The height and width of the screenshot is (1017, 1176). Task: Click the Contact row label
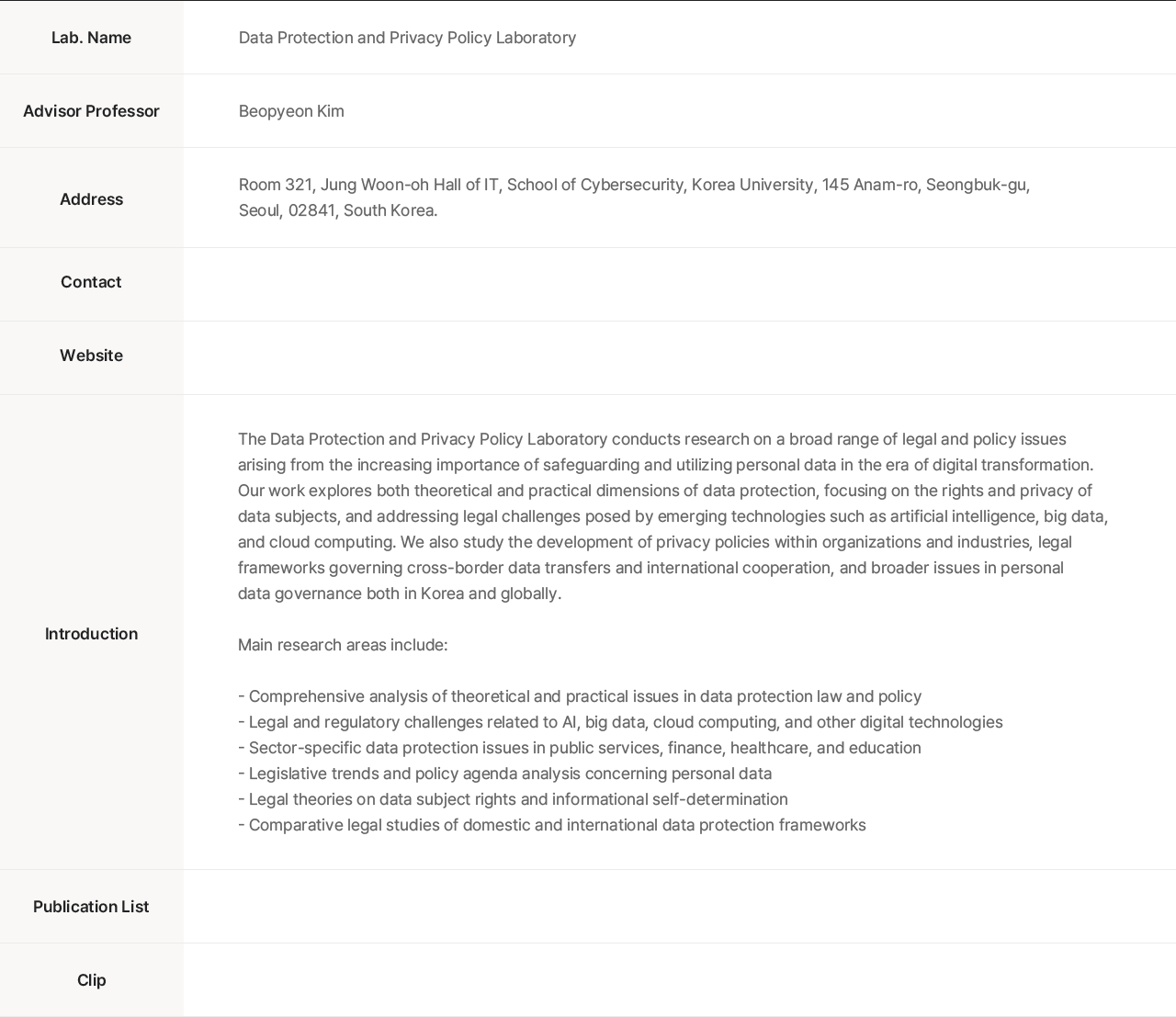click(x=91, y=282)
